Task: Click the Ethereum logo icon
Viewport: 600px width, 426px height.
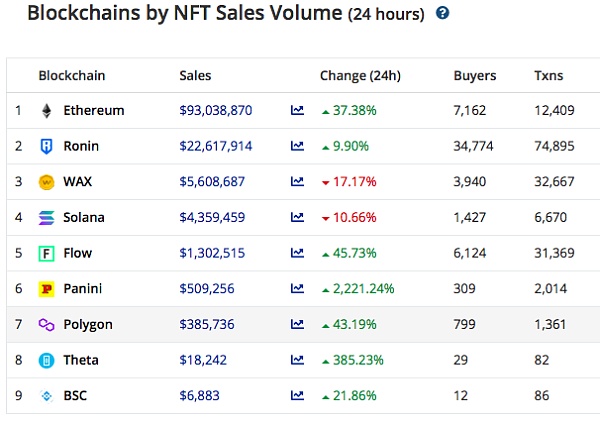Action: 46,110
